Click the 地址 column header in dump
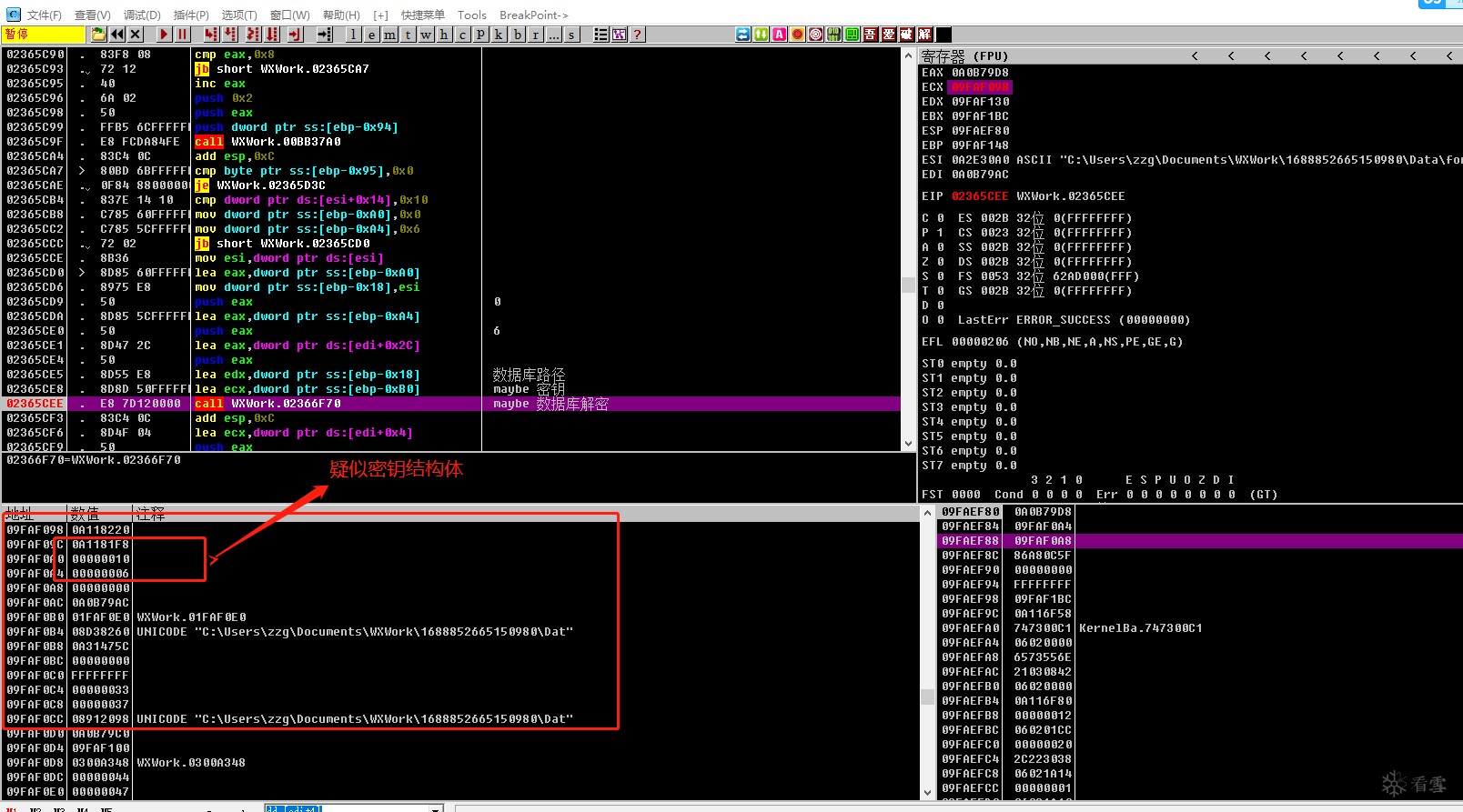The width and height of the screenshot is (1463, 812). click(35, 514)
